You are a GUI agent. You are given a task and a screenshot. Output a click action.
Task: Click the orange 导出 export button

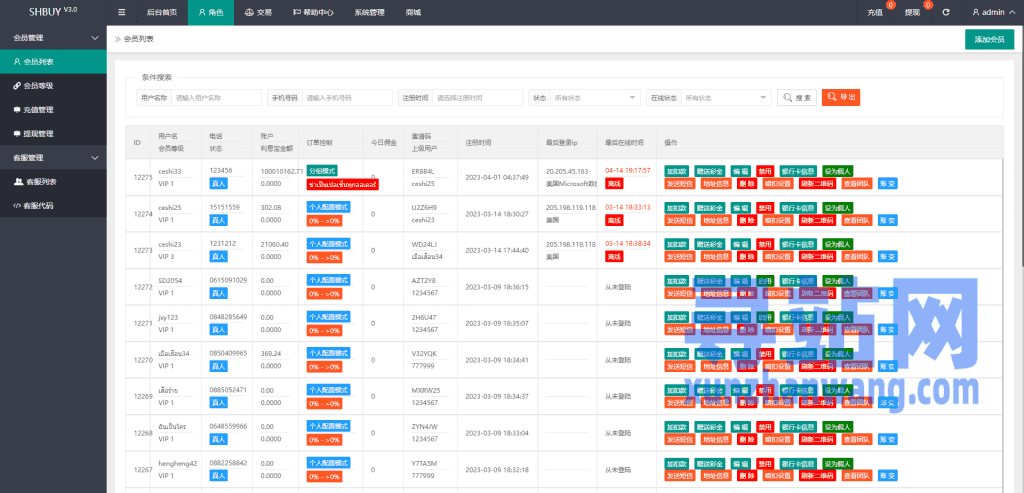841,97
